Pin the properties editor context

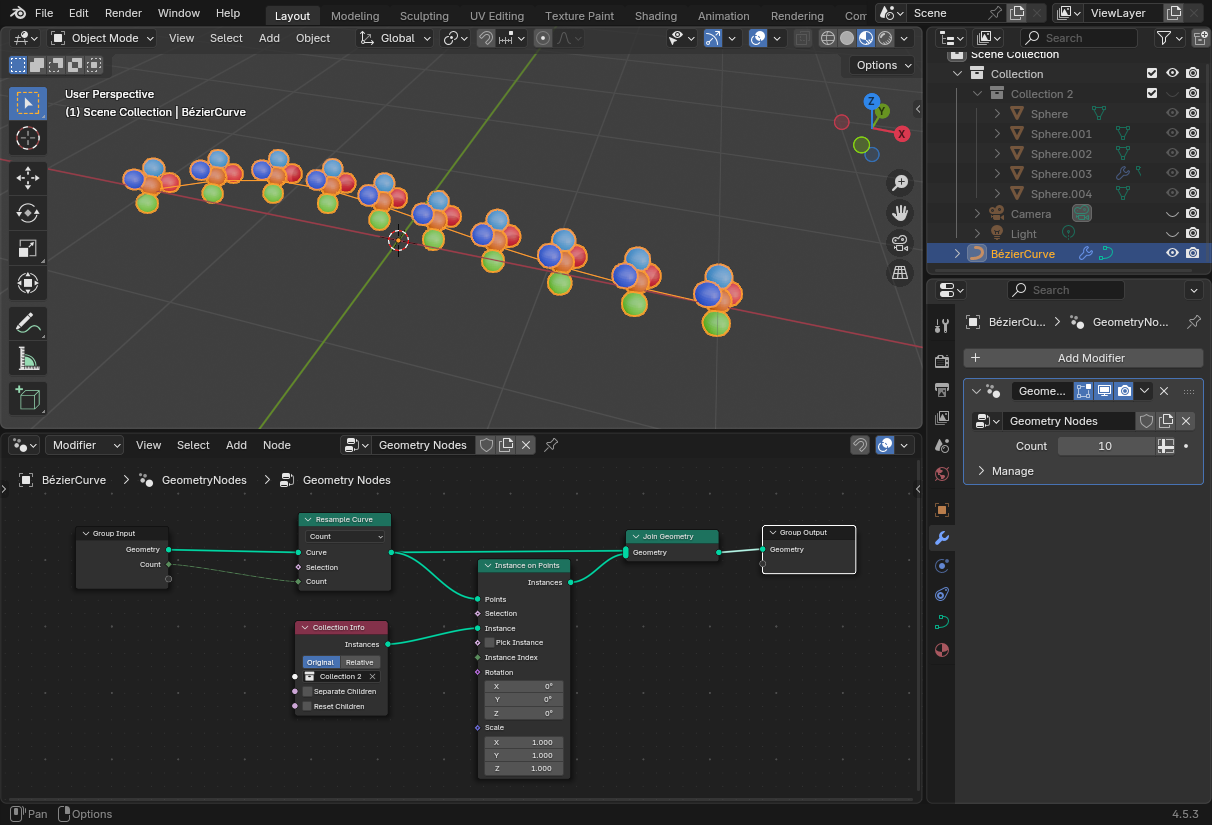(1193, 322)
